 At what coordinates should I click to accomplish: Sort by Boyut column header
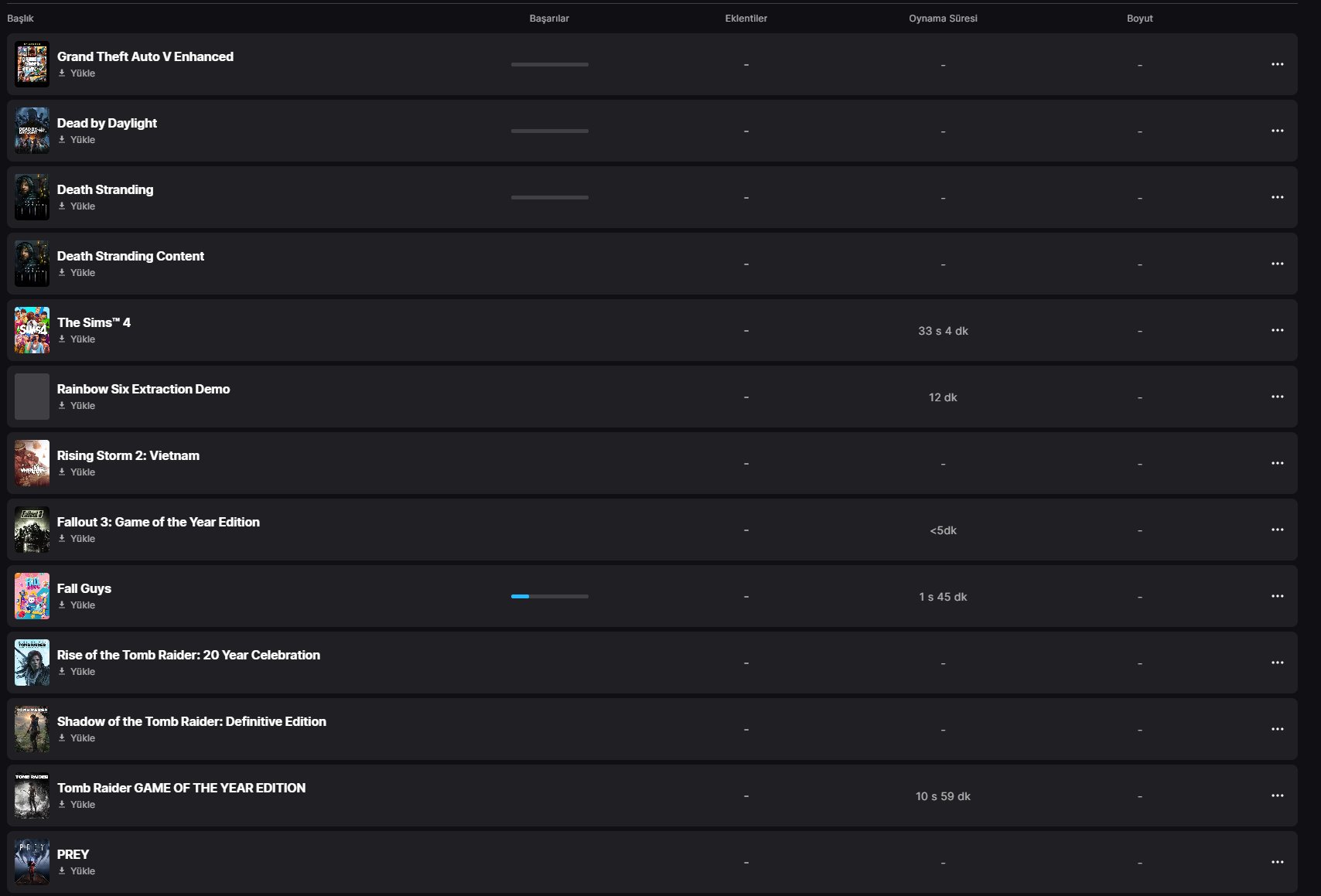pos(1139,19)
